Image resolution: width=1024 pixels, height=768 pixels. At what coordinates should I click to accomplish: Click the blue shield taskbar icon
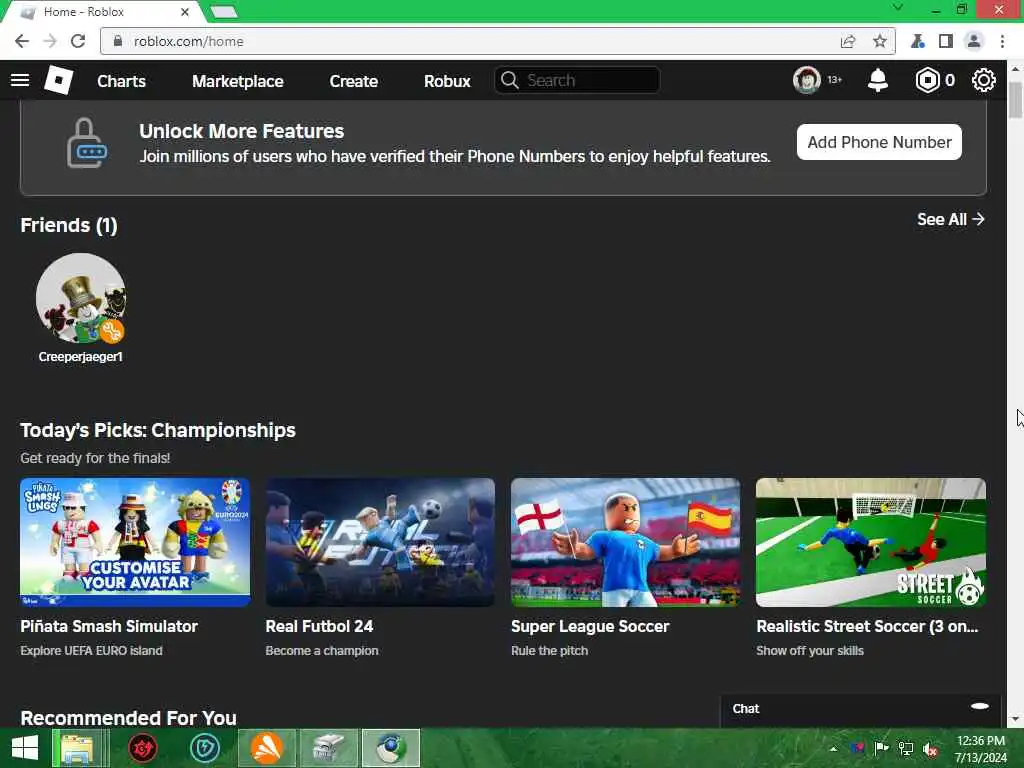click(x=204, y=748)
